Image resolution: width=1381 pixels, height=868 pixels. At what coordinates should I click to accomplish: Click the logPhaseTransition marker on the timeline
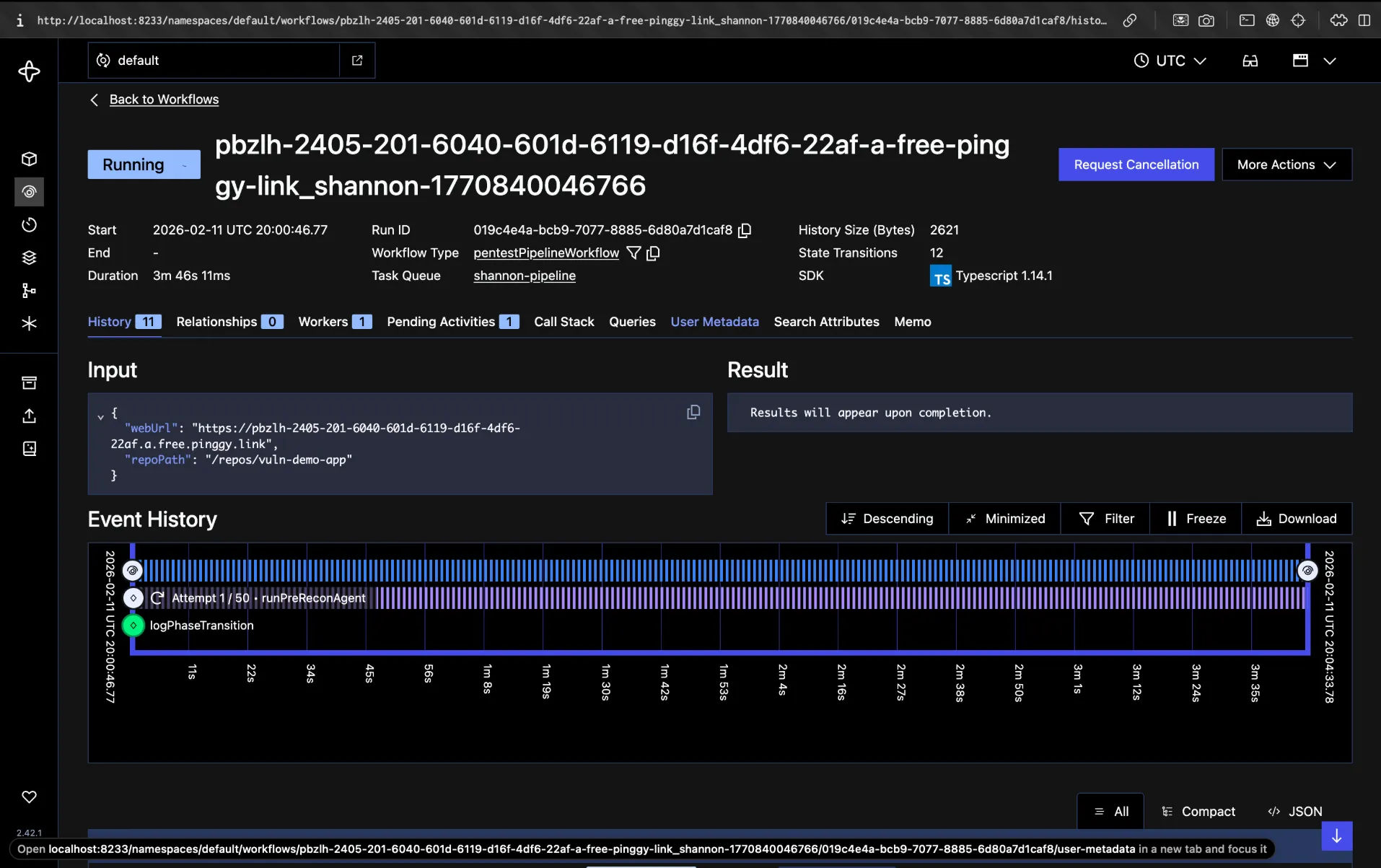pos(133,625)
